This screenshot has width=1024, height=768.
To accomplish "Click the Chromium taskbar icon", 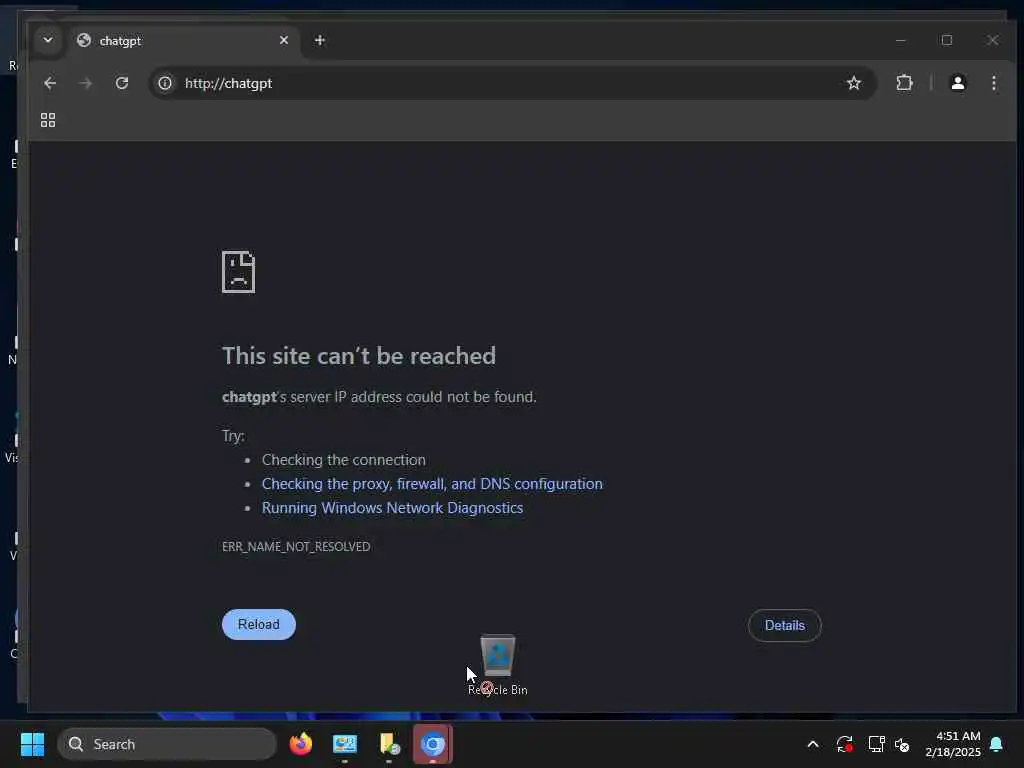I will click(432, 744).
